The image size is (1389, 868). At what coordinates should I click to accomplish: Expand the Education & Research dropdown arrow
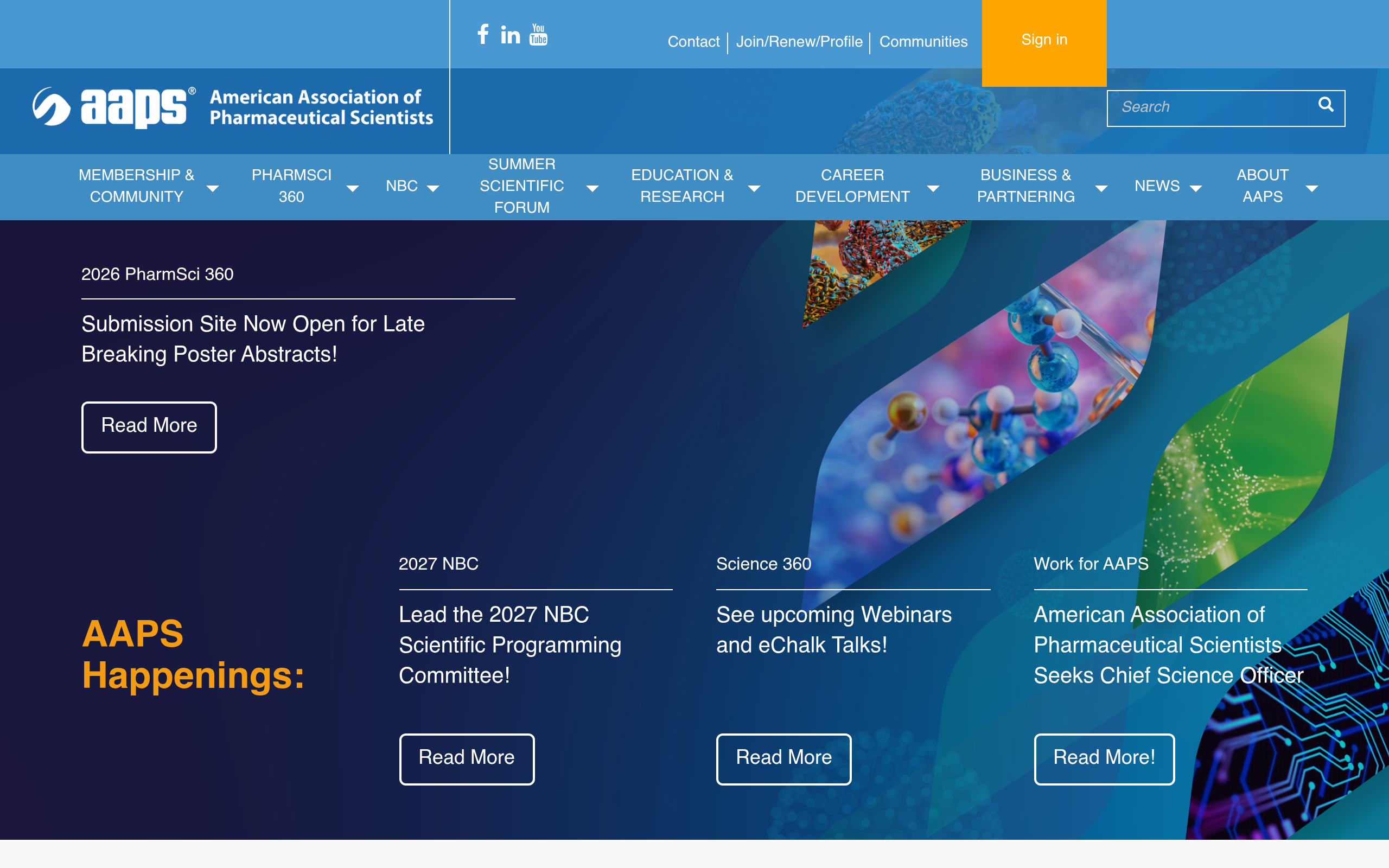click(754, 188)
